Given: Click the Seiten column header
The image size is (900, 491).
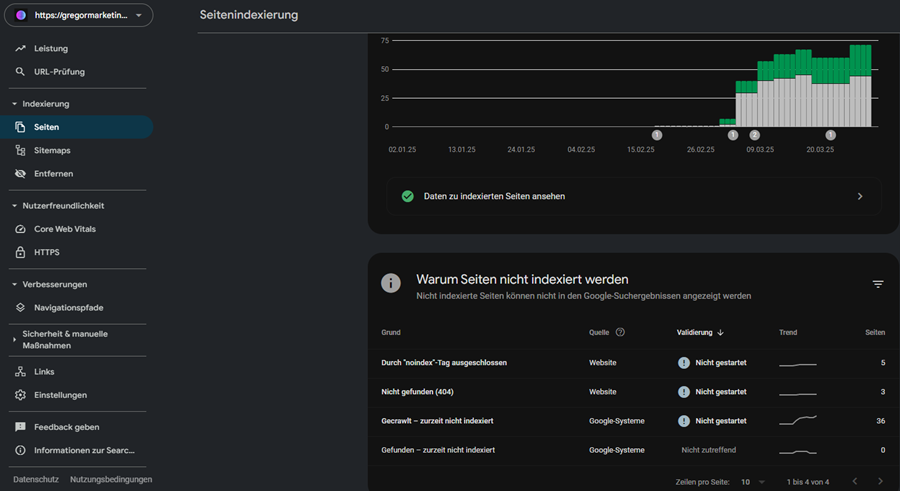Looking at the screenshot, I should [875, 333].
